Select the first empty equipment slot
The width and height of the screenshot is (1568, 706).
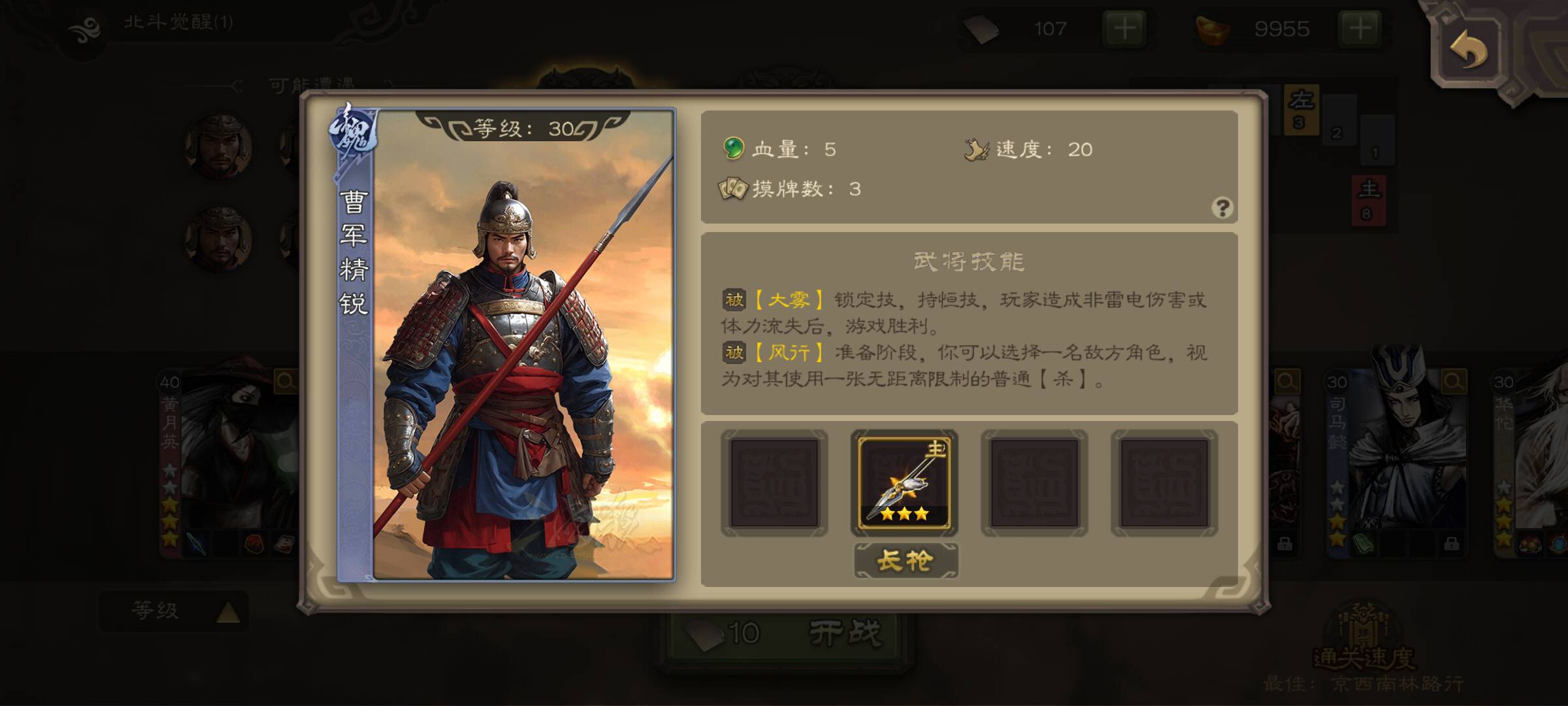[774, 483]
